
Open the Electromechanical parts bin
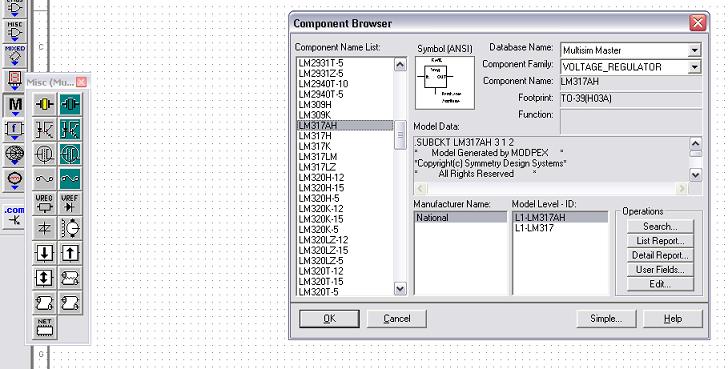click(14, 180)
